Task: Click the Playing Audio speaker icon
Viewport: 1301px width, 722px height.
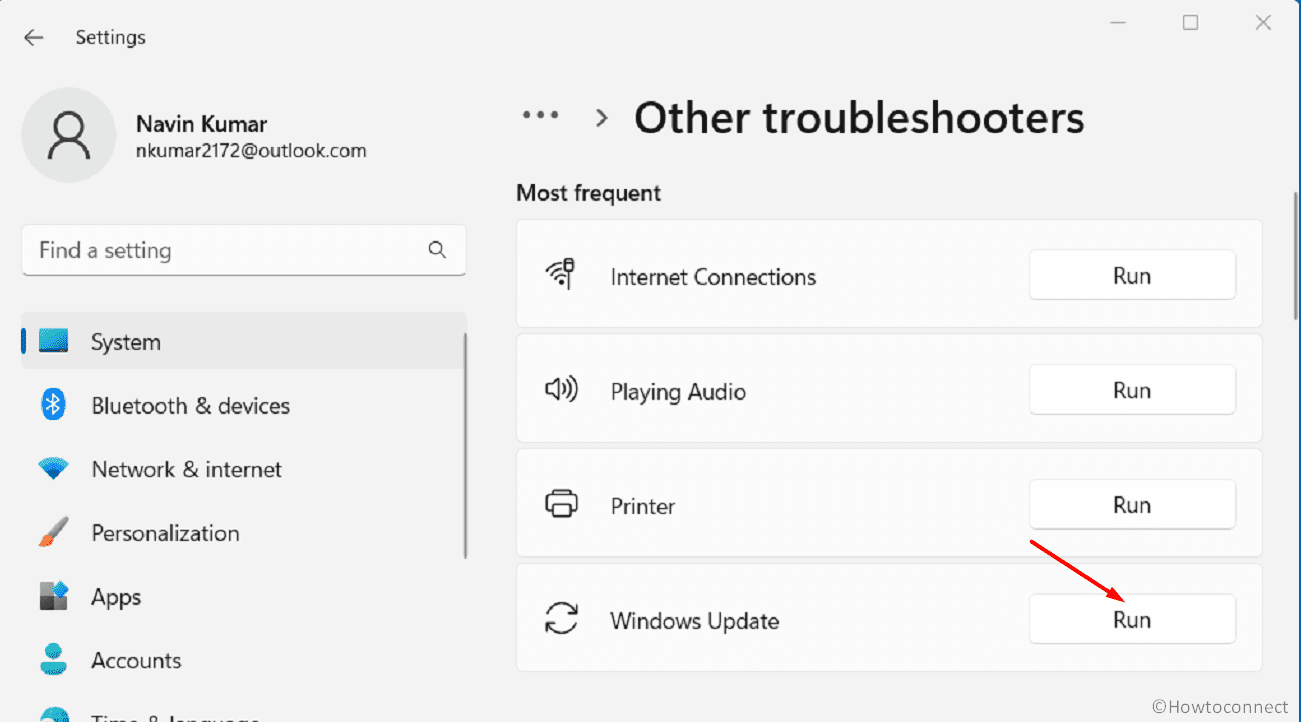Action: pos(560,390)
